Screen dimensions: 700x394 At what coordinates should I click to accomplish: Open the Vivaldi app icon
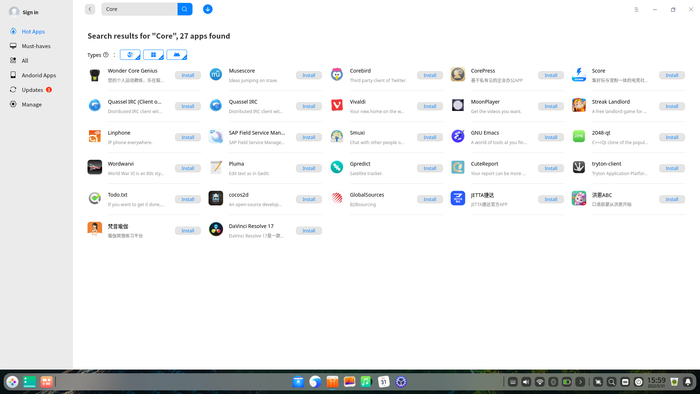(x=337, y=105)
